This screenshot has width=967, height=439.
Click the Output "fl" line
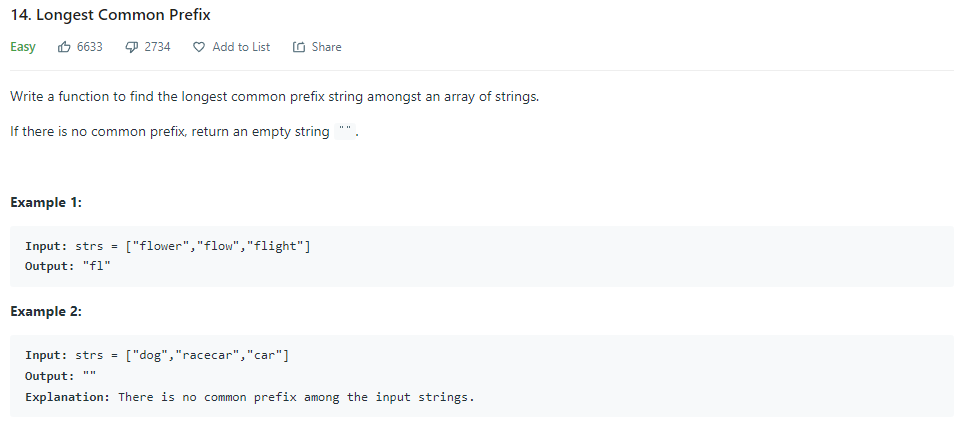coord(68,267)
